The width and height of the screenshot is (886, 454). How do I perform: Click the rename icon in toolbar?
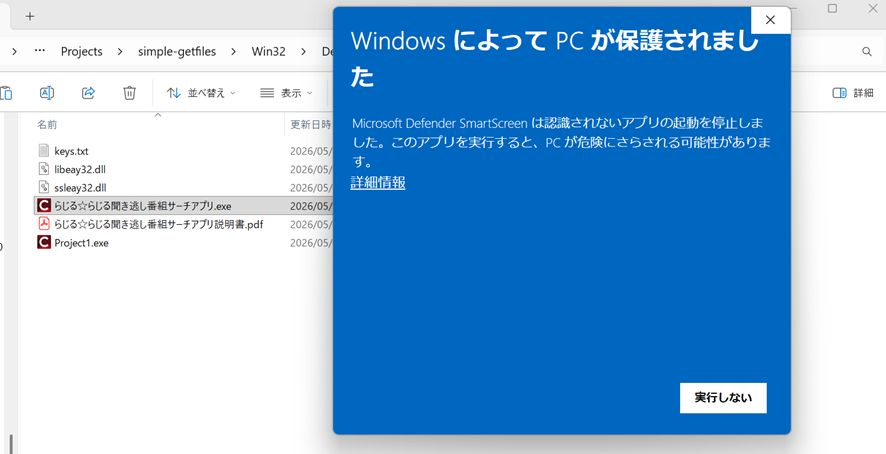(x=47, y=93)
